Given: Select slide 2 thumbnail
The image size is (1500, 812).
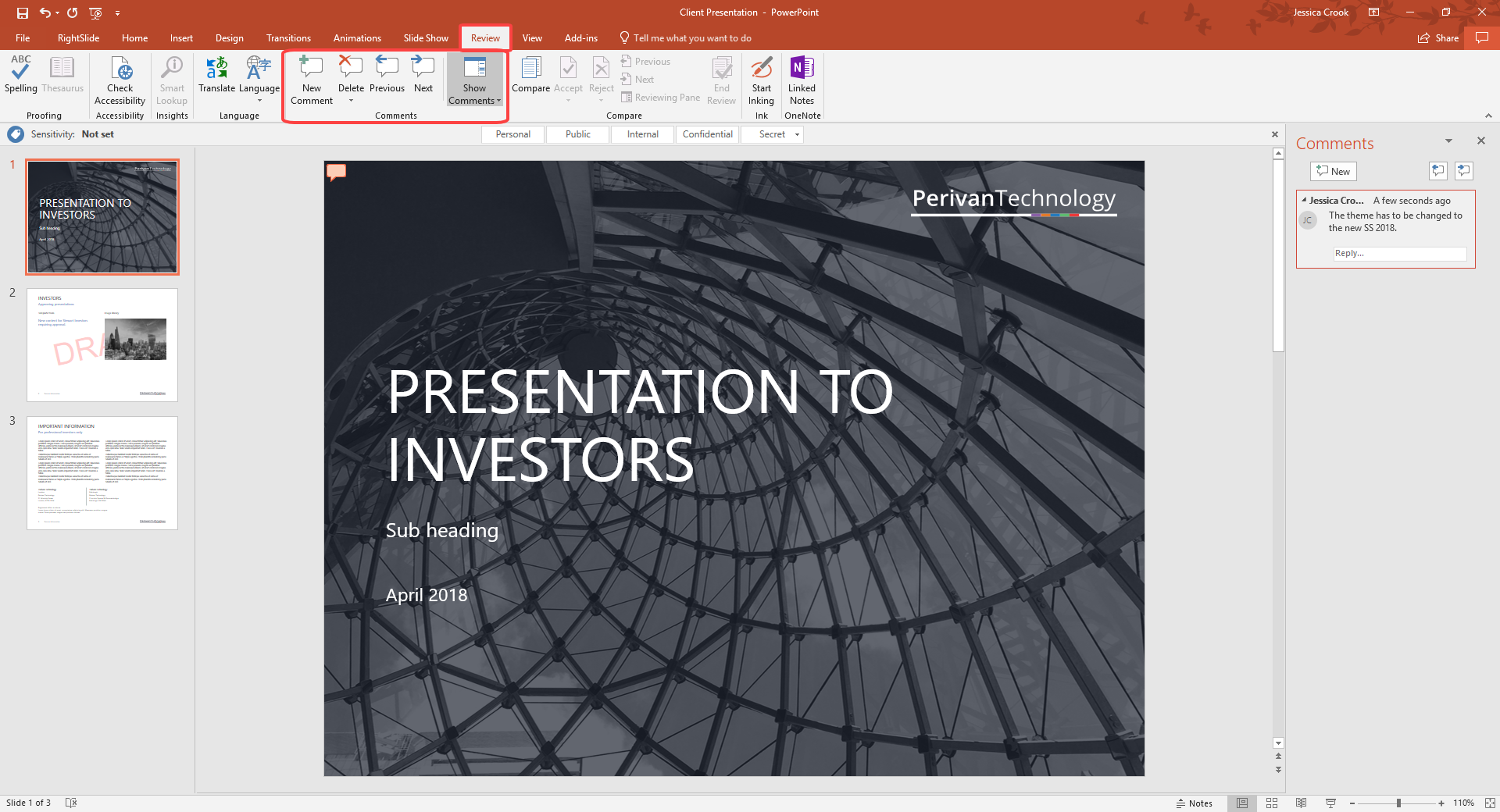Looking at the screenshot, I should point(102,344).
